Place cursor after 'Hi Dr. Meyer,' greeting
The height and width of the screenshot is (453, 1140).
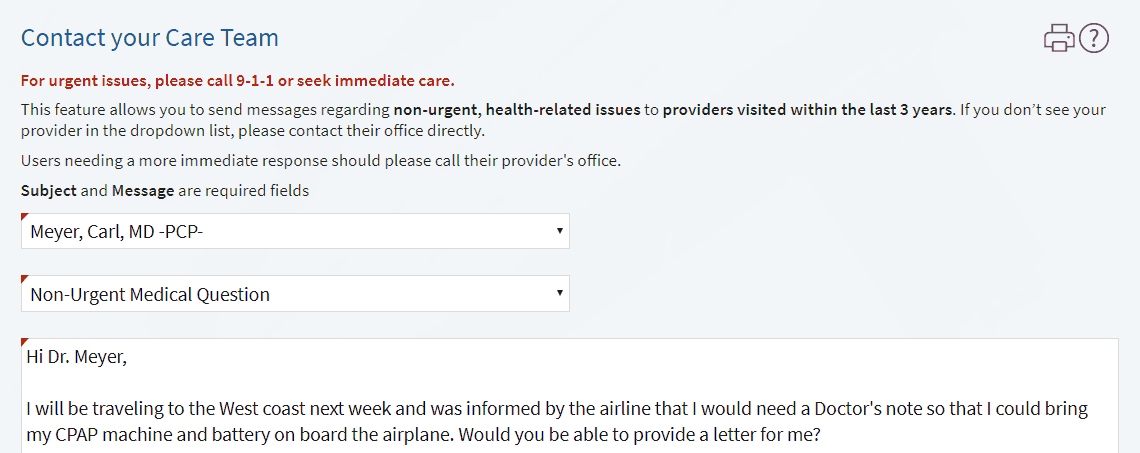pyautogui.click(x=128, y=357)
